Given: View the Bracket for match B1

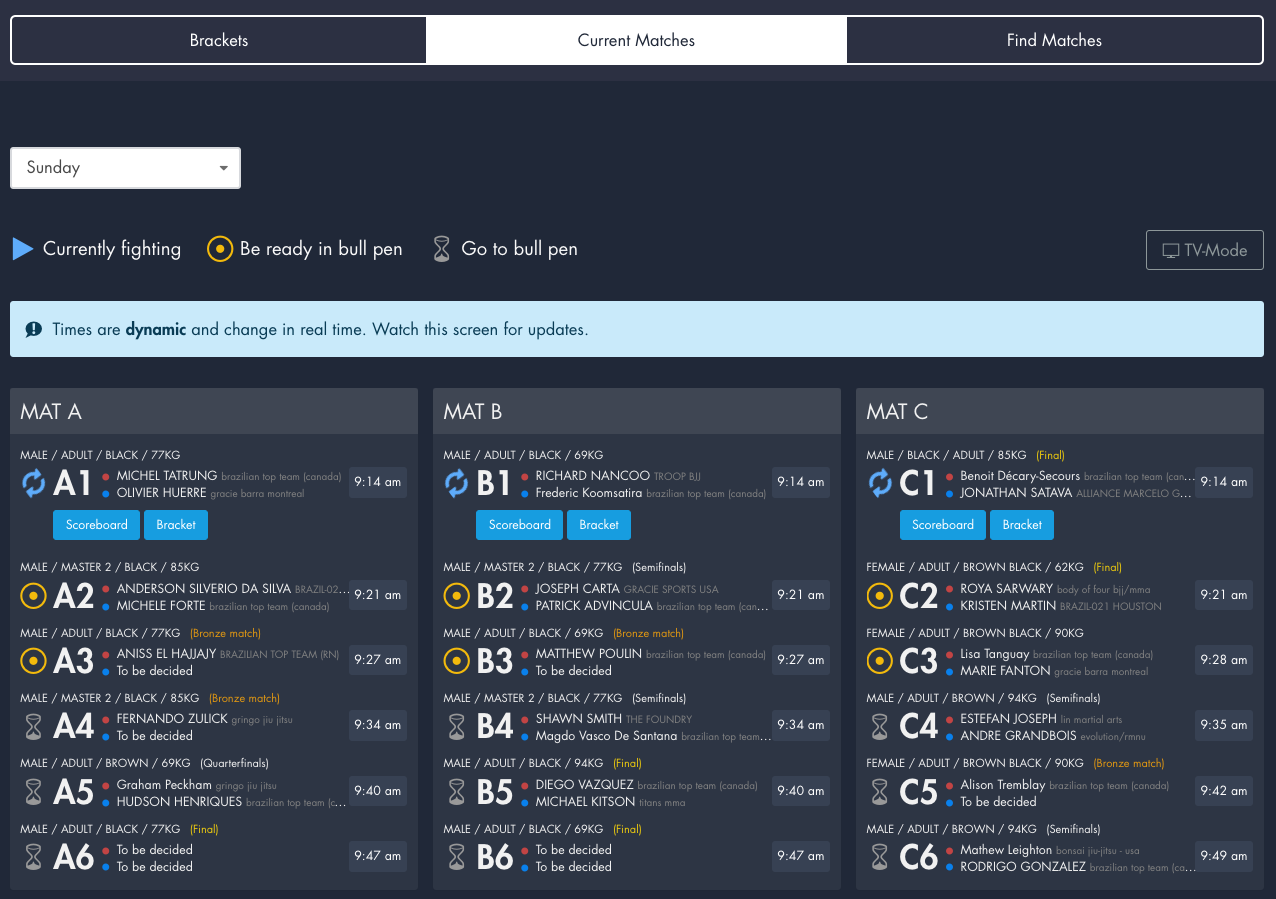Looking at the screenshot, I should (x=598, y=524).
